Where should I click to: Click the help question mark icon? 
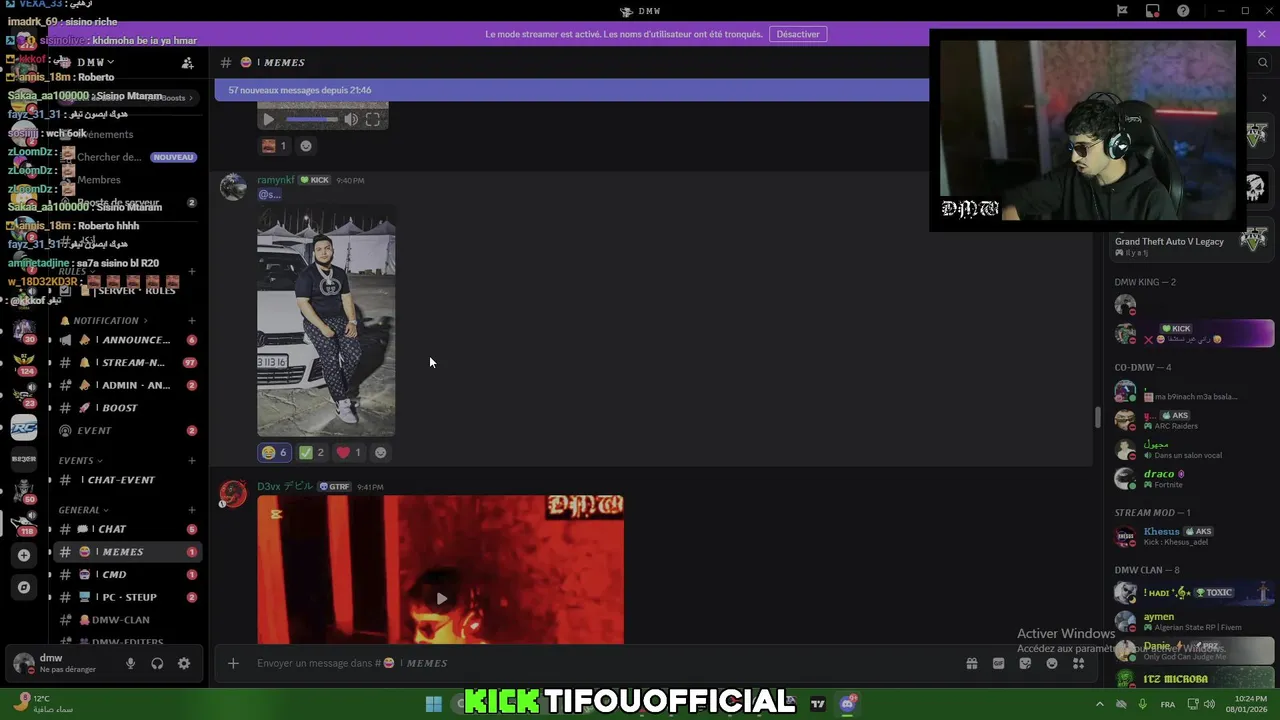point(1183,11)
